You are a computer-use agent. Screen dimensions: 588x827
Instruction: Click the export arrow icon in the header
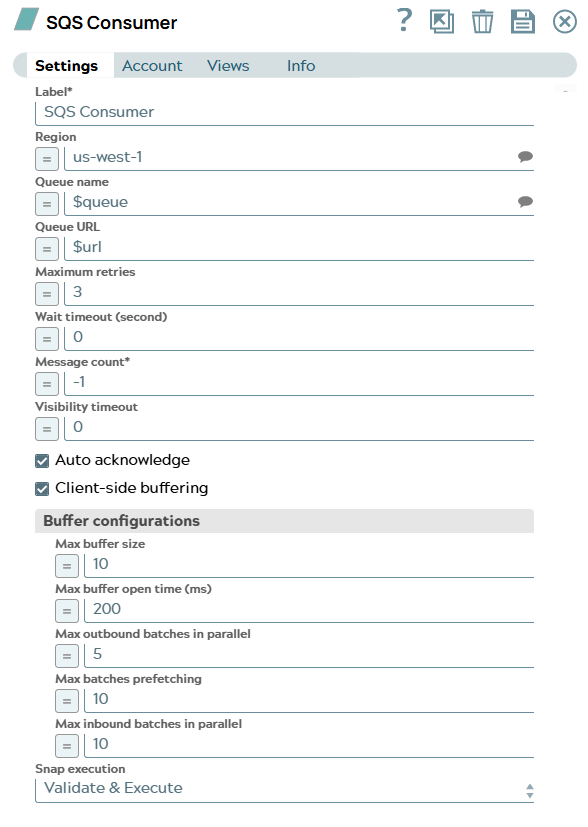pyautogui.click(x=443, y=20)
